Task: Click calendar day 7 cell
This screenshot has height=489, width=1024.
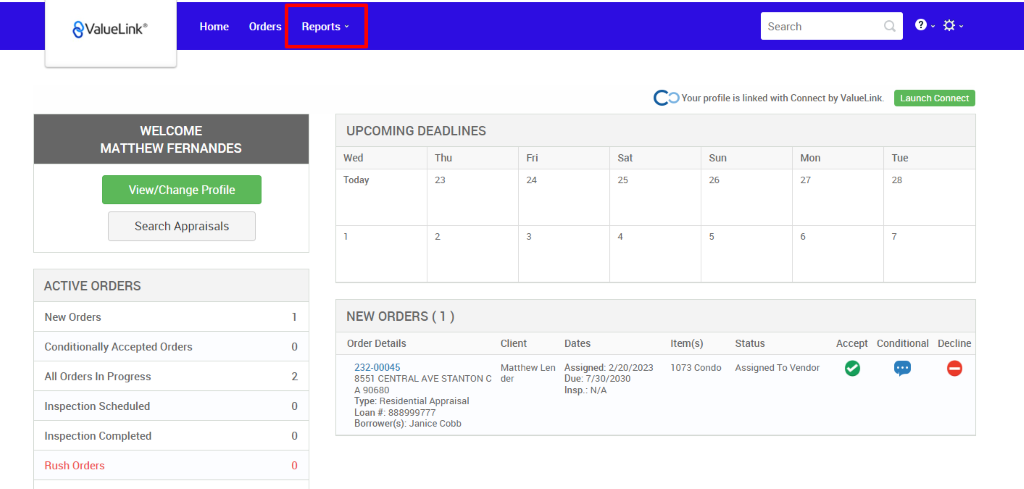Action: click(929, 254)
